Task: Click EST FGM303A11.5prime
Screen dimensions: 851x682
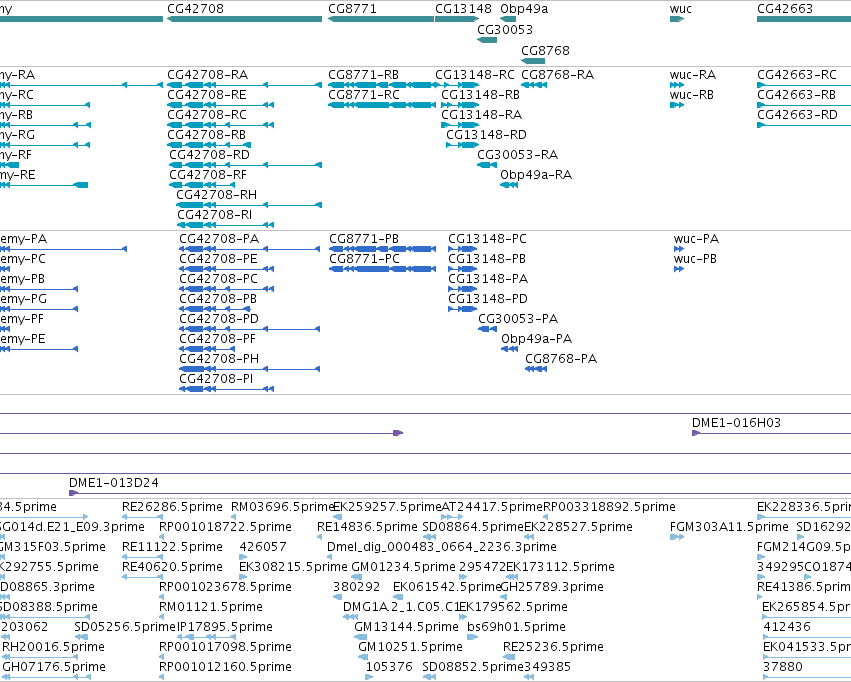Action: pos(677,537)
